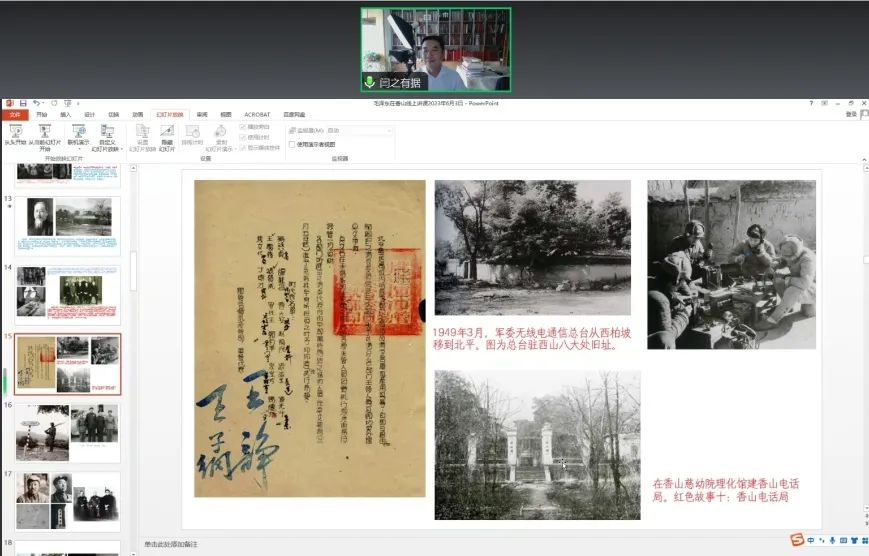Image resolution: width=869 pixels, height=556 pixels.
Task: Expand the Present Online dropdown arrow
Action: tap(79, 150)
